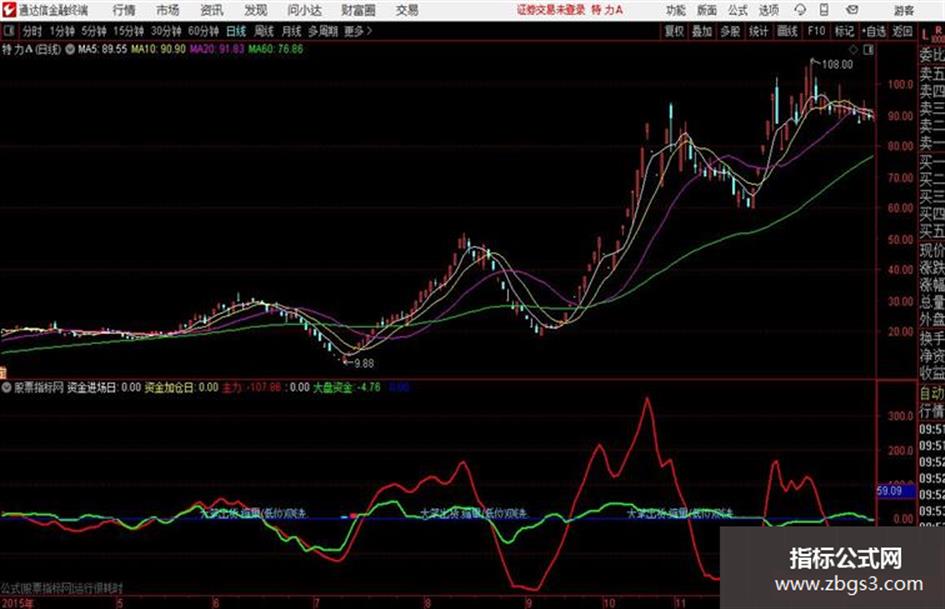Expand the 更多 period options

pos(358,31)
